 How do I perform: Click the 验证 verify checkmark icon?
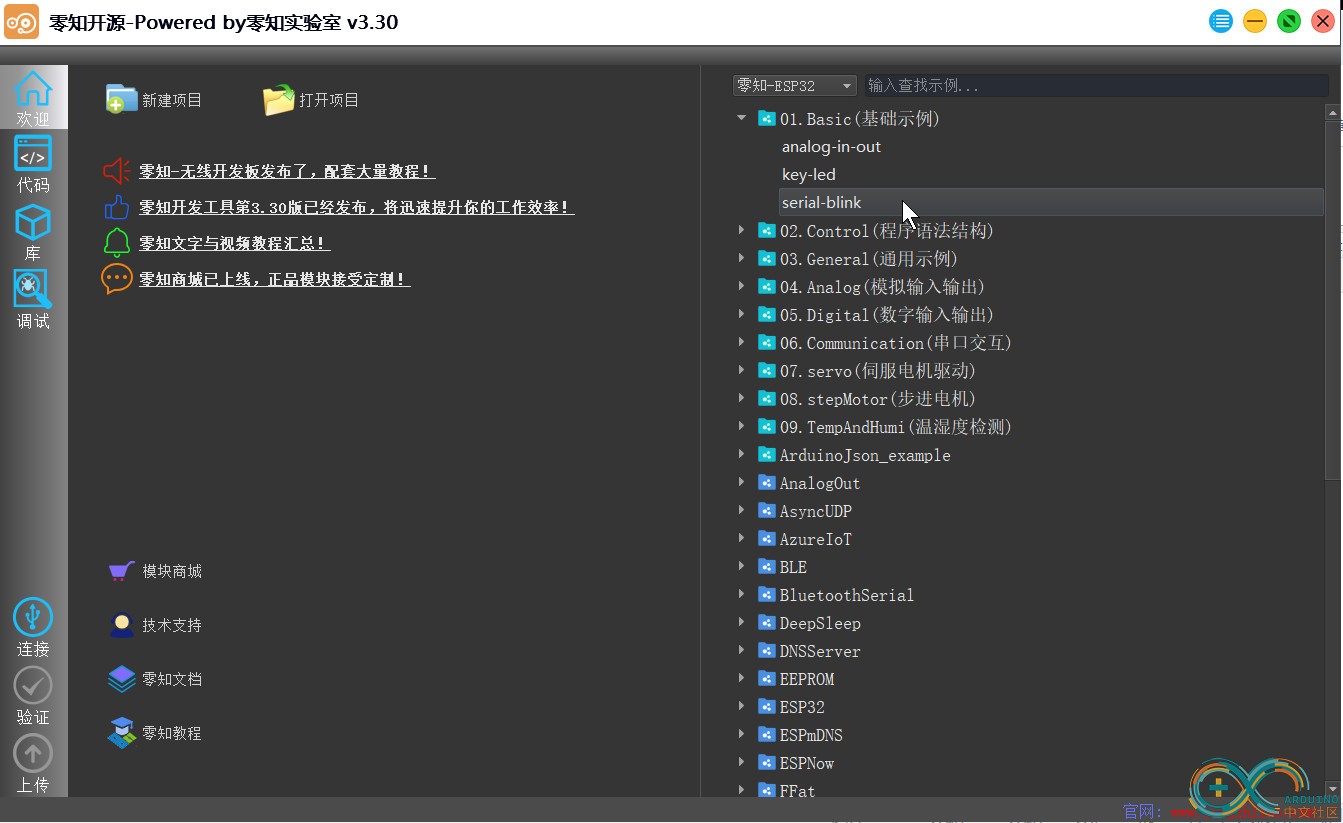(33, 685)
